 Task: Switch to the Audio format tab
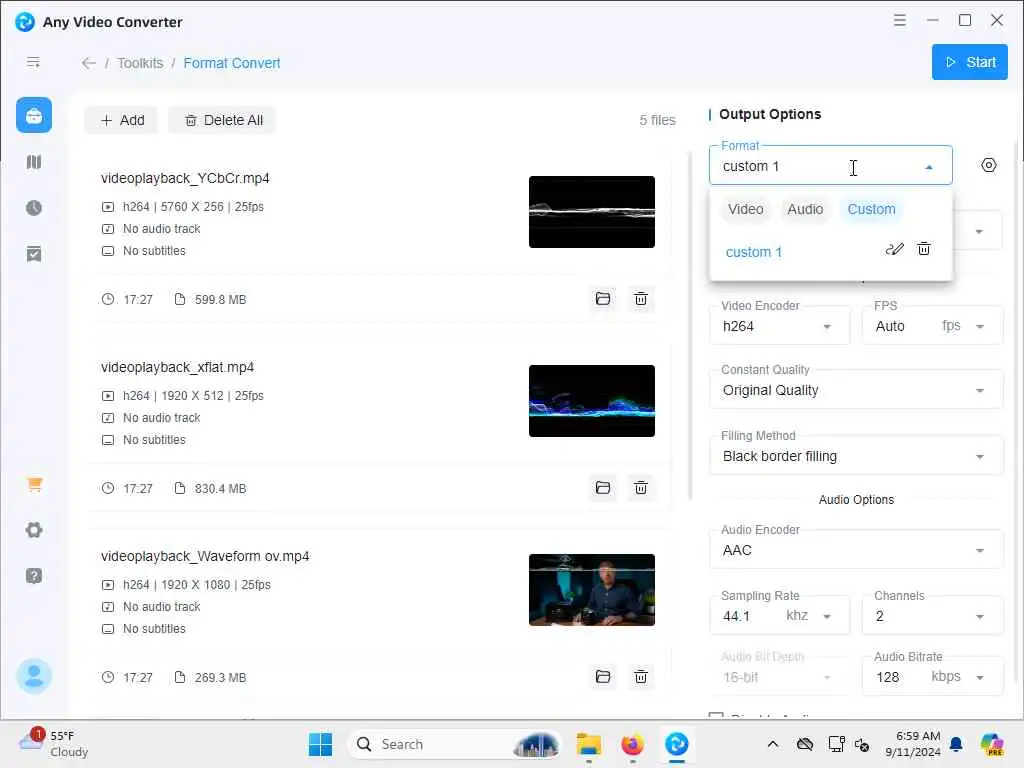(805, 209)
